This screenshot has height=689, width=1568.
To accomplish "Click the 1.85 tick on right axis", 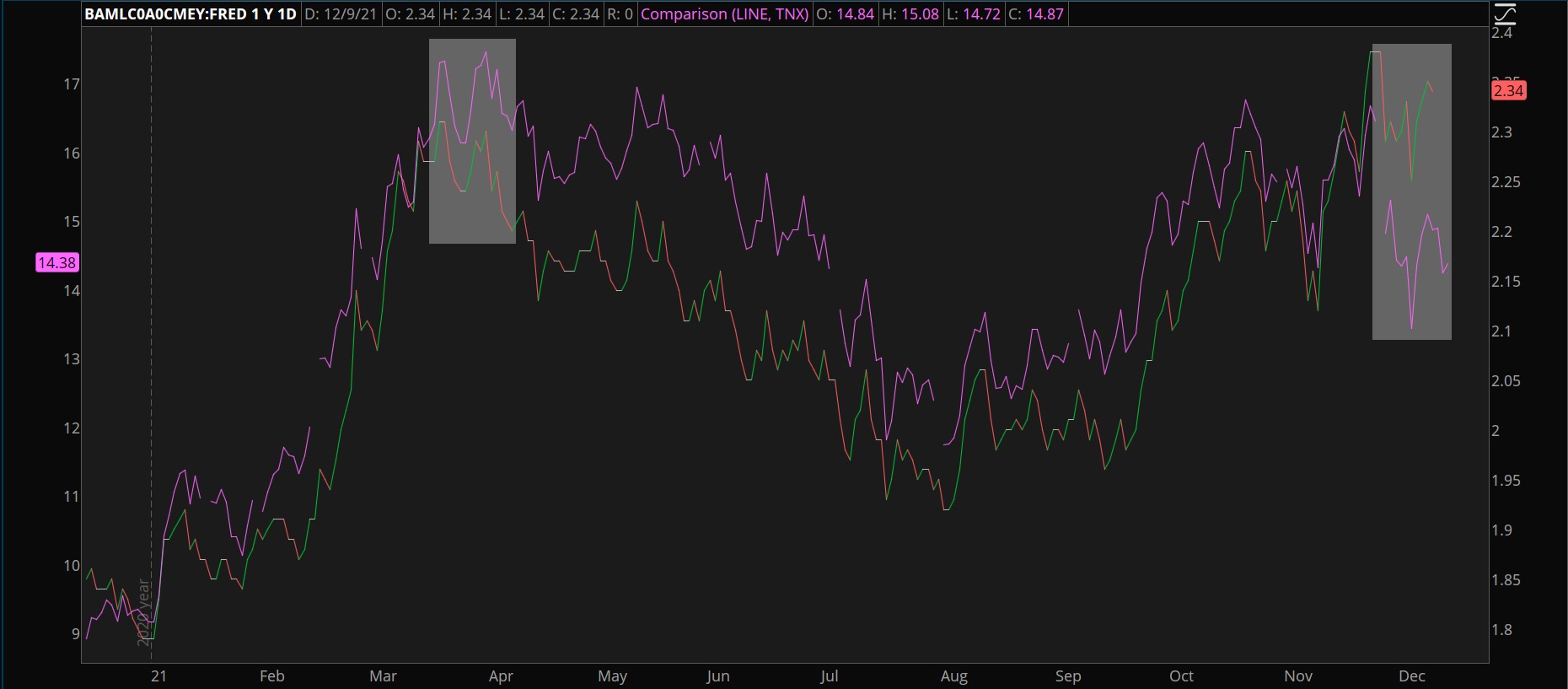I will (1506, 579).
